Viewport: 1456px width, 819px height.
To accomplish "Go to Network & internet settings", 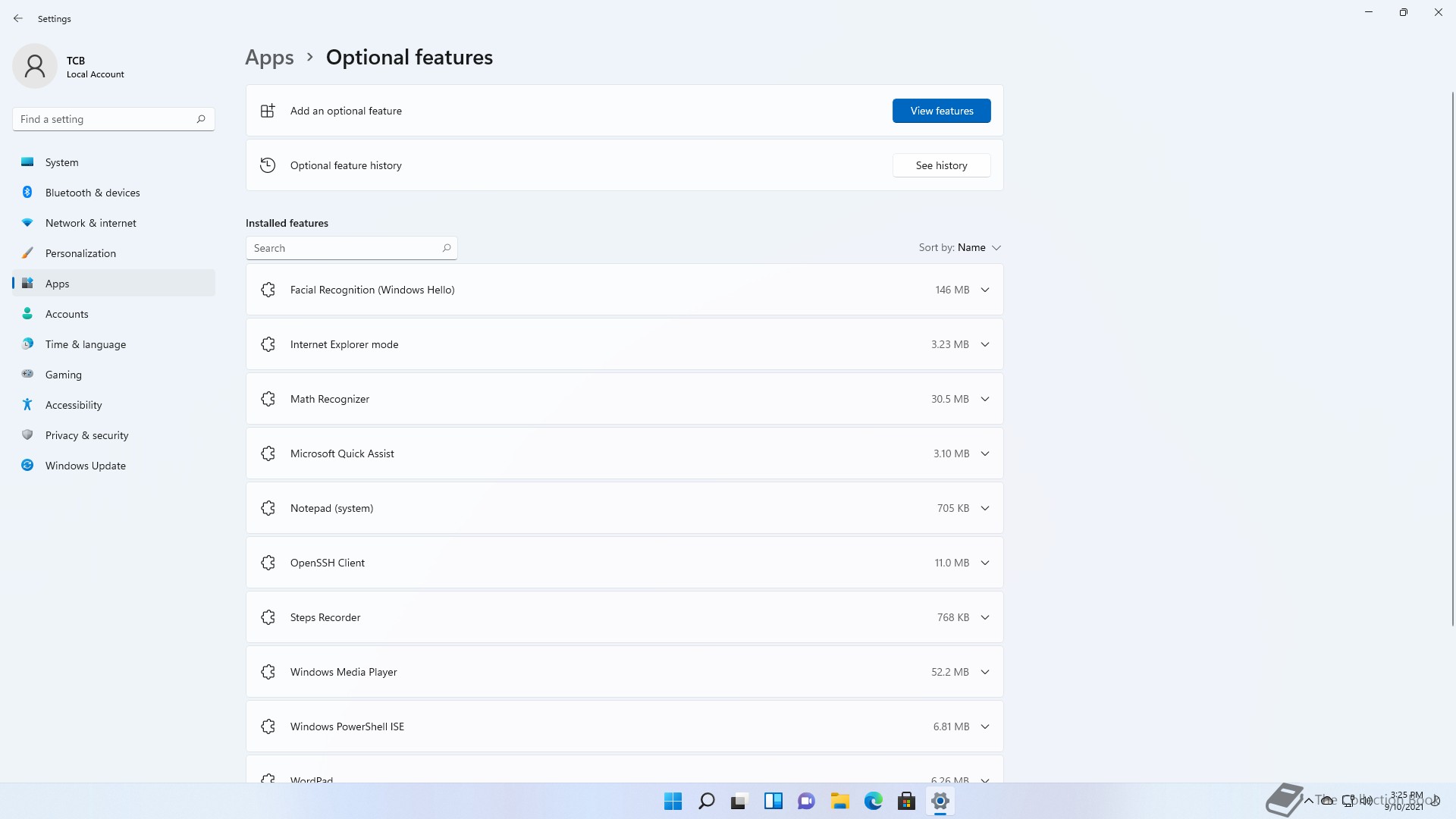I will [x=114, y=223].
